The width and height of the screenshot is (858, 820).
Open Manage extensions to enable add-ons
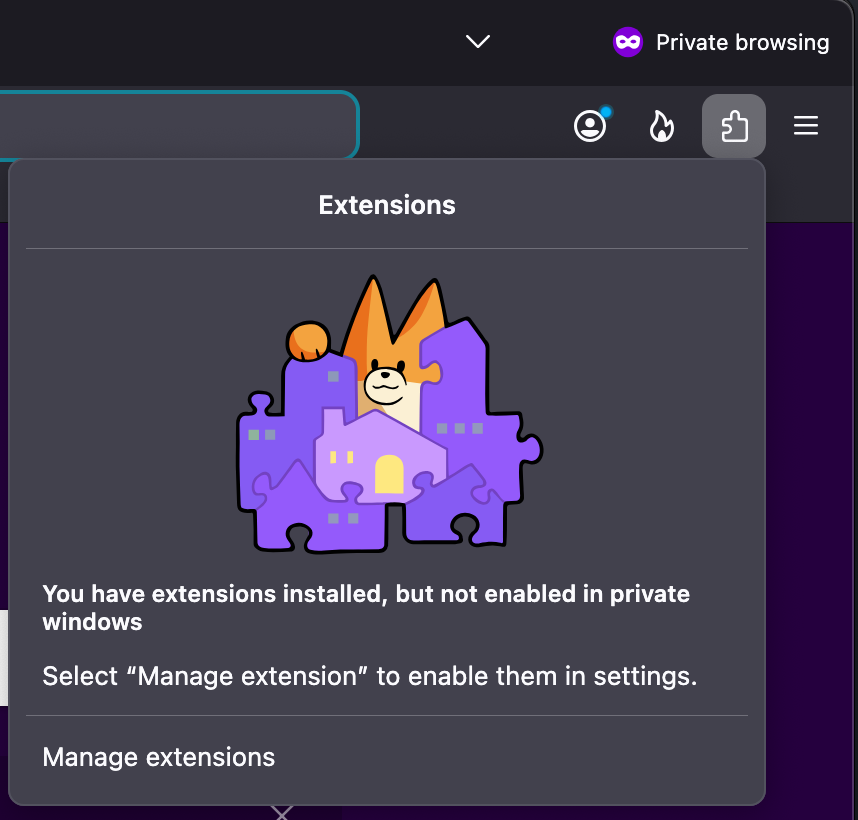158,757
